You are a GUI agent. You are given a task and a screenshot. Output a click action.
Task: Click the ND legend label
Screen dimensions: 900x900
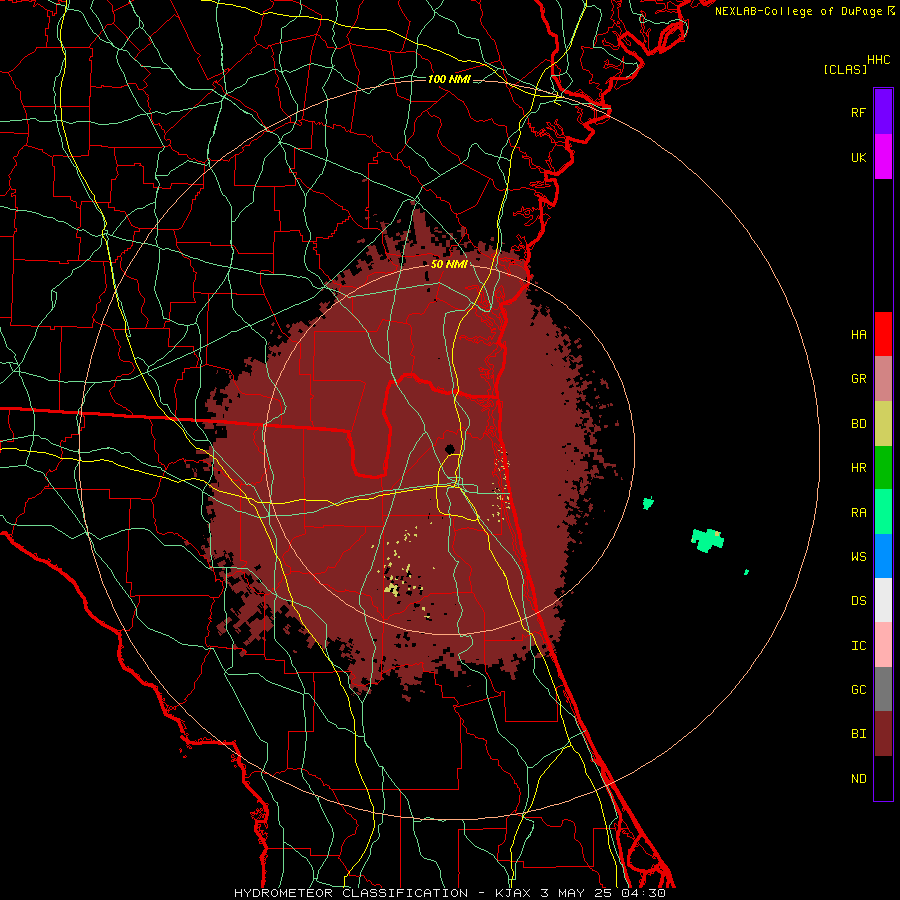click(x=858, y=779)
